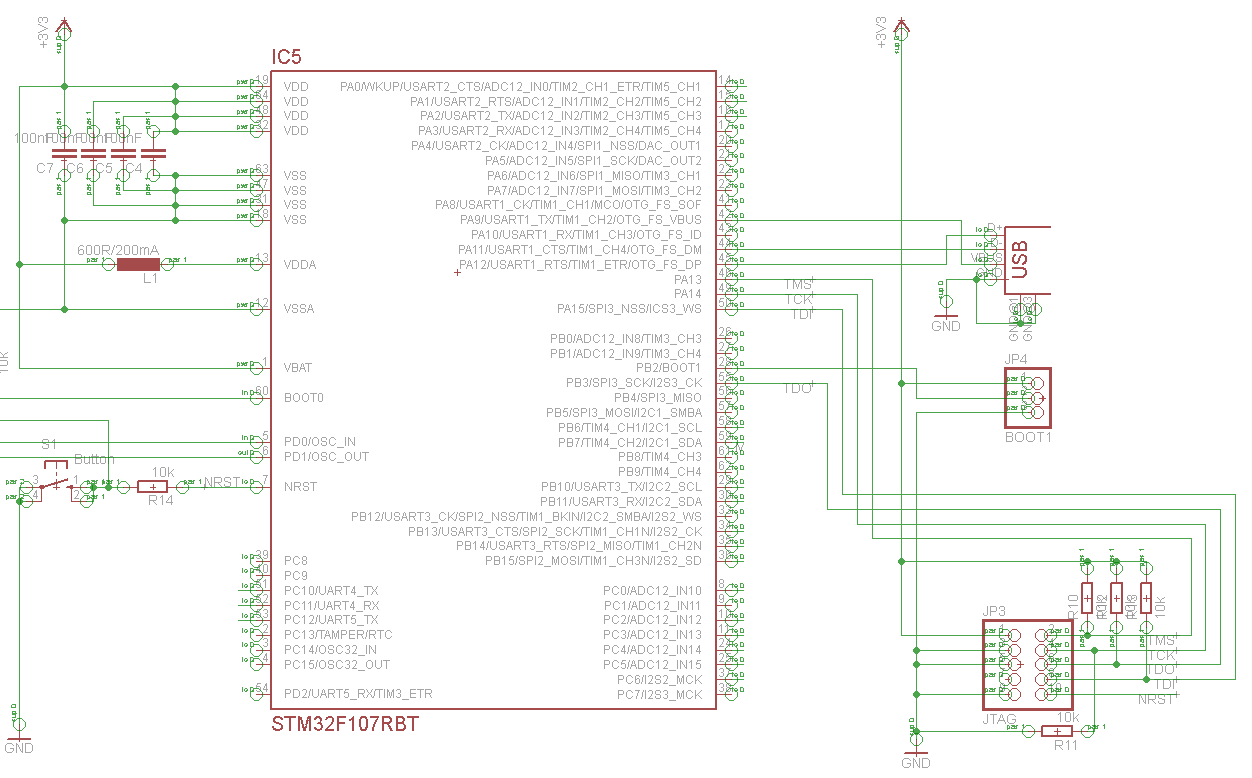This screenshot has width=1252, height=778.
Task: Select resistor R11 near bottom GND
Action: point(1057,730)
